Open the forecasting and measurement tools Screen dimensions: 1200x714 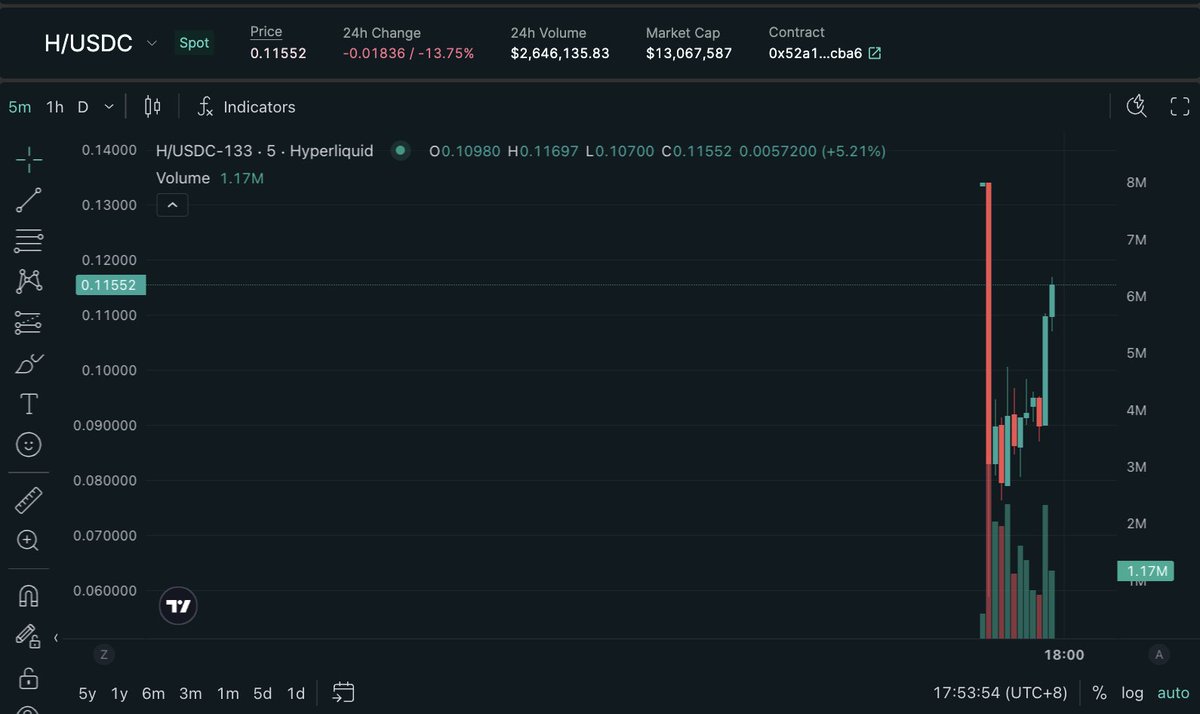29,323
